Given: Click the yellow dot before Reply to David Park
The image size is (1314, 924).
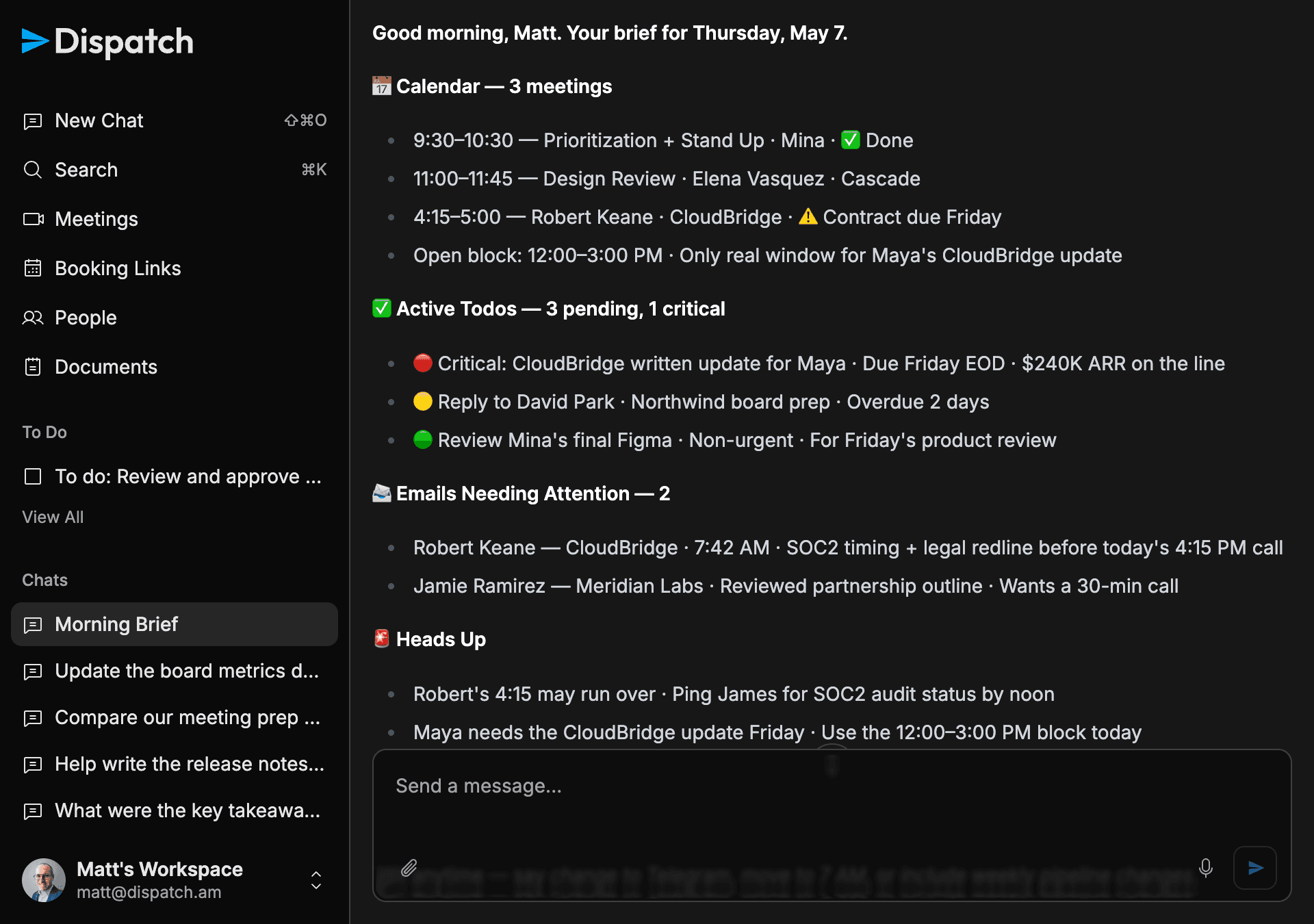Looking at the screenshot, I should click(423, 401).
